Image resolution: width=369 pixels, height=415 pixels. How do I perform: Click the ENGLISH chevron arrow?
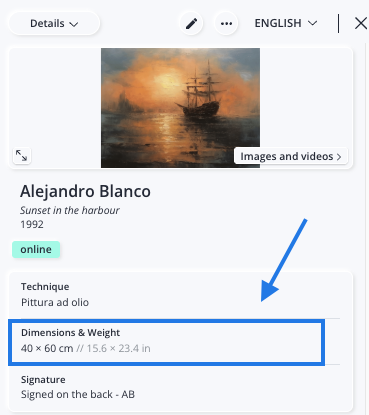[x=312, y=23]
